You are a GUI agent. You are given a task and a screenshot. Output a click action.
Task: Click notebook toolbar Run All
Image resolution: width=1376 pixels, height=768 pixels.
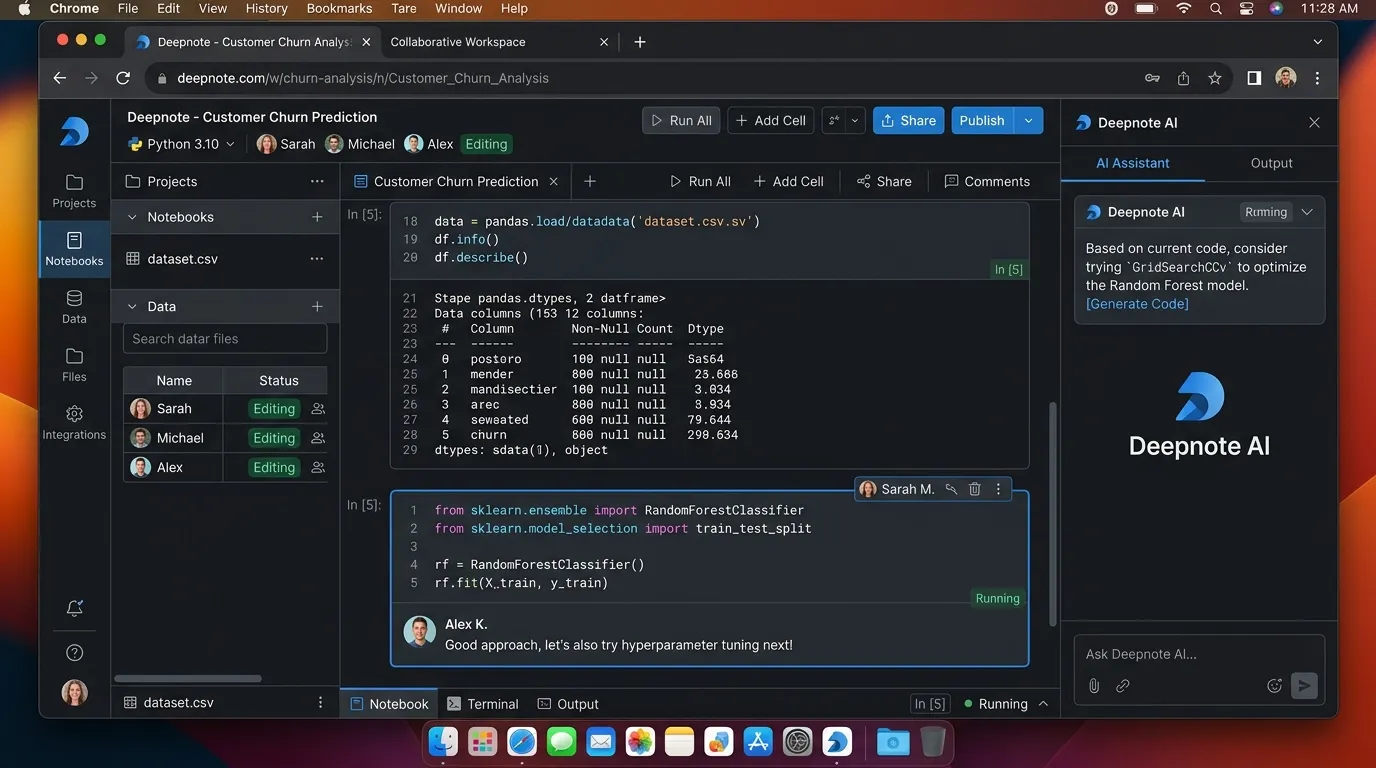700,181
